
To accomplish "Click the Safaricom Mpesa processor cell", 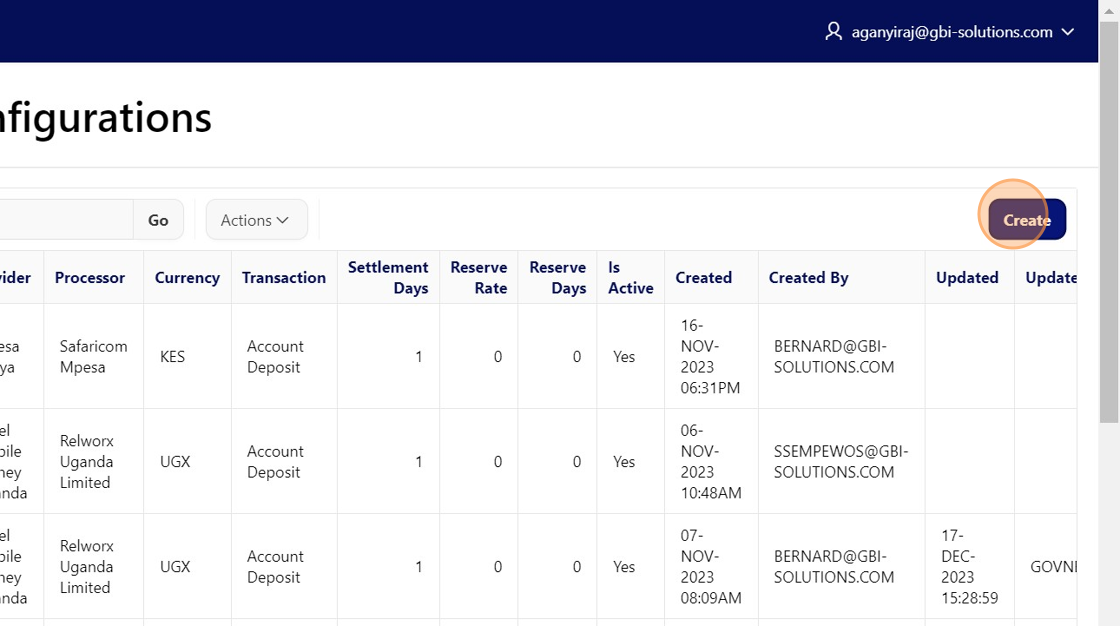I will [x=93, y=357].
